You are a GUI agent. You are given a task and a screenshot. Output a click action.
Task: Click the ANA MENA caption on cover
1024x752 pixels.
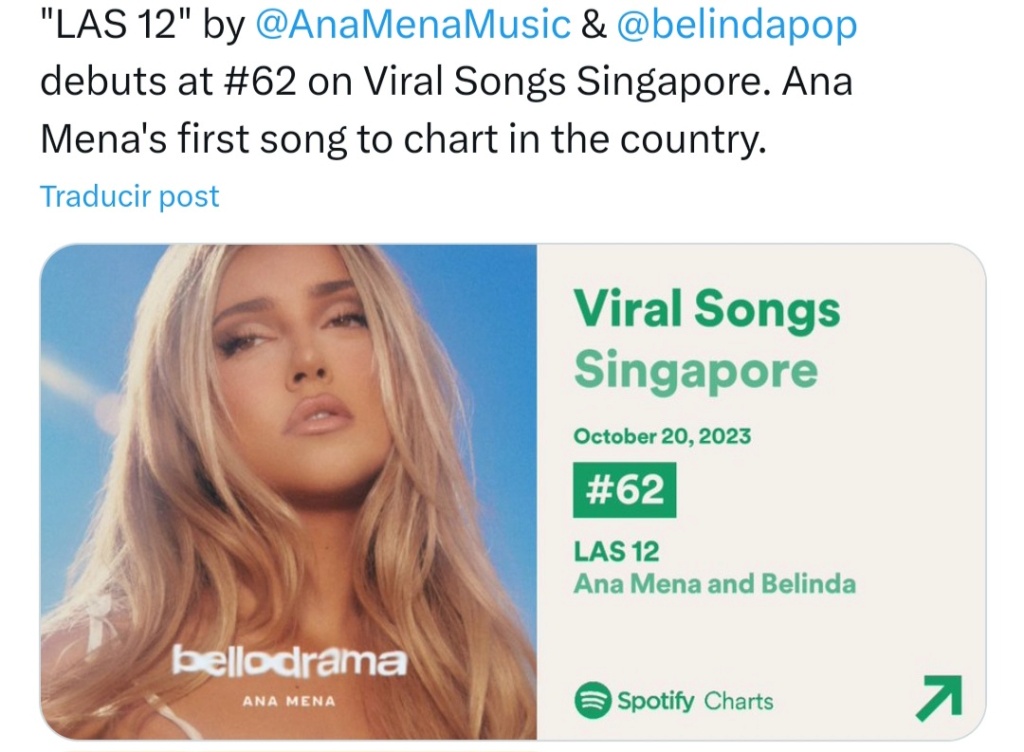[x=289, y=701]
